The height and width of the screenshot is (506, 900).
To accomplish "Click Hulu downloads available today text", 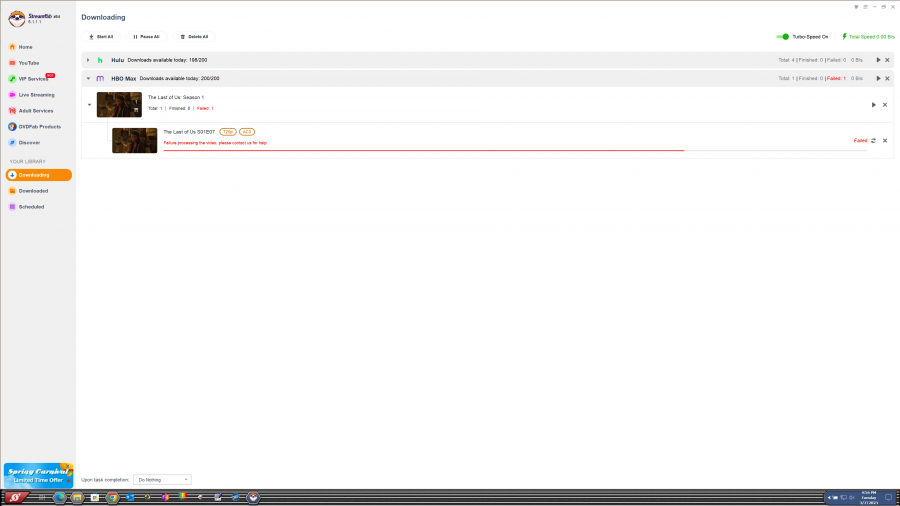I will [167, 60].
